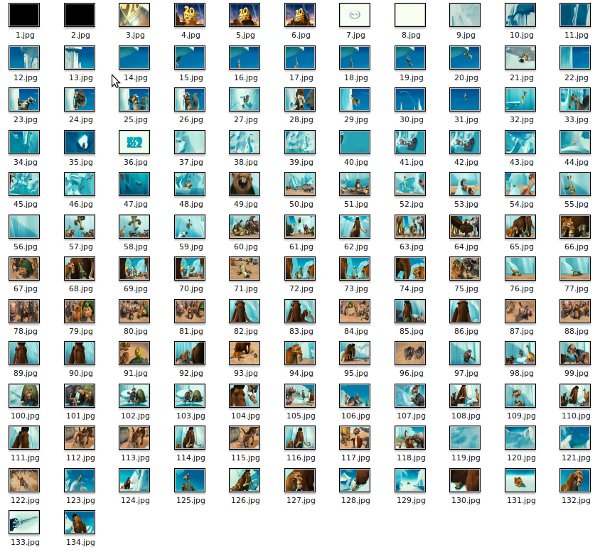Open the 36.jpg title card thumbnail
The height and width of the screenshot is (552, 600).
(x=134, y=142)
